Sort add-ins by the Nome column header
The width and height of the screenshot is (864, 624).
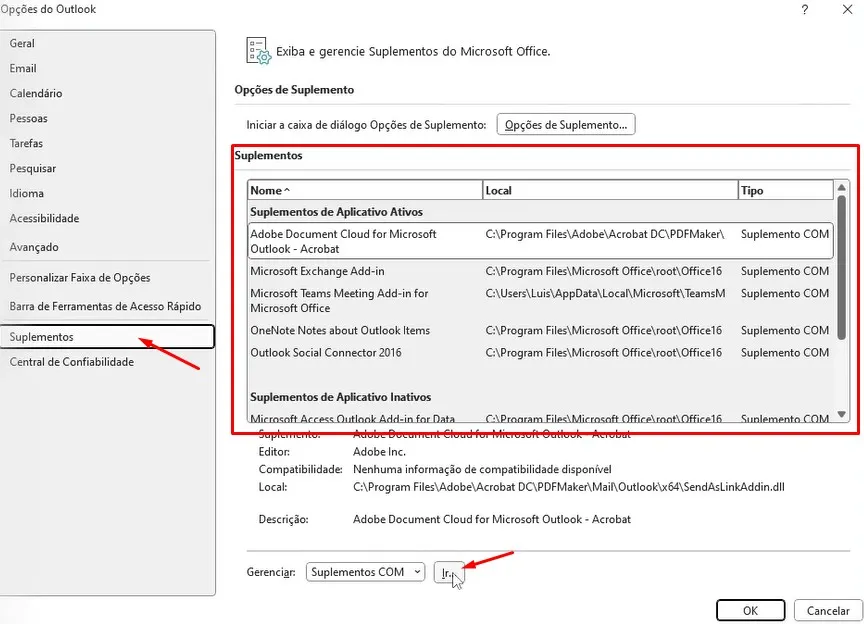(365, 190)
